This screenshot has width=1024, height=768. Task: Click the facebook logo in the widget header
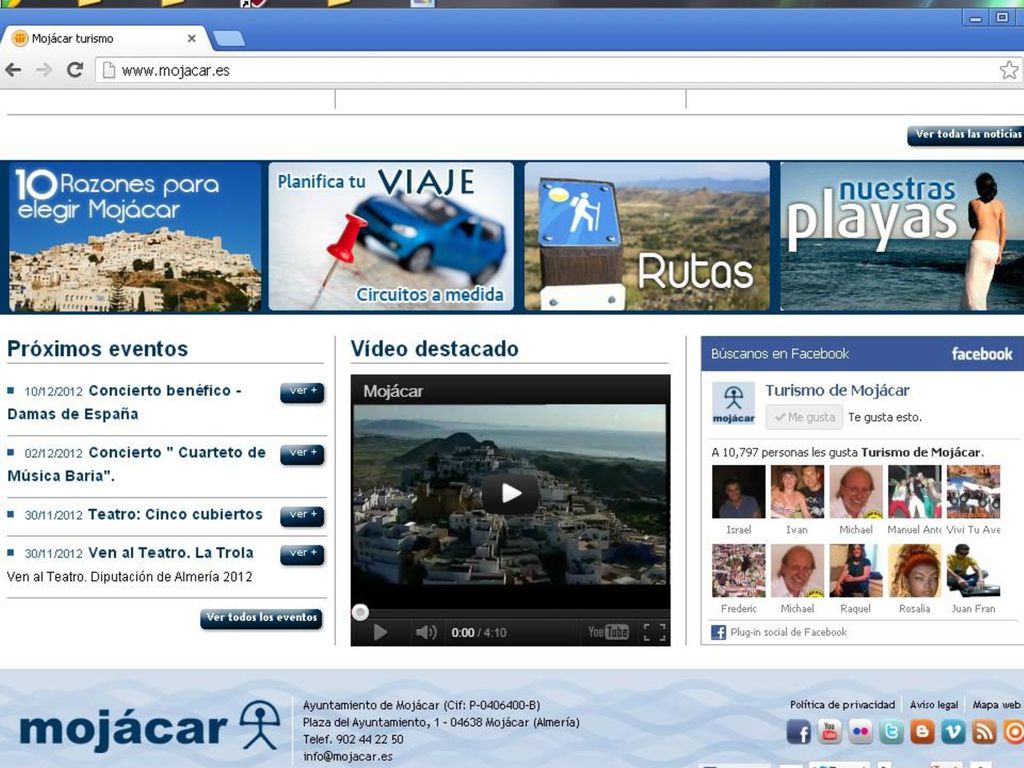pos(982,354)
